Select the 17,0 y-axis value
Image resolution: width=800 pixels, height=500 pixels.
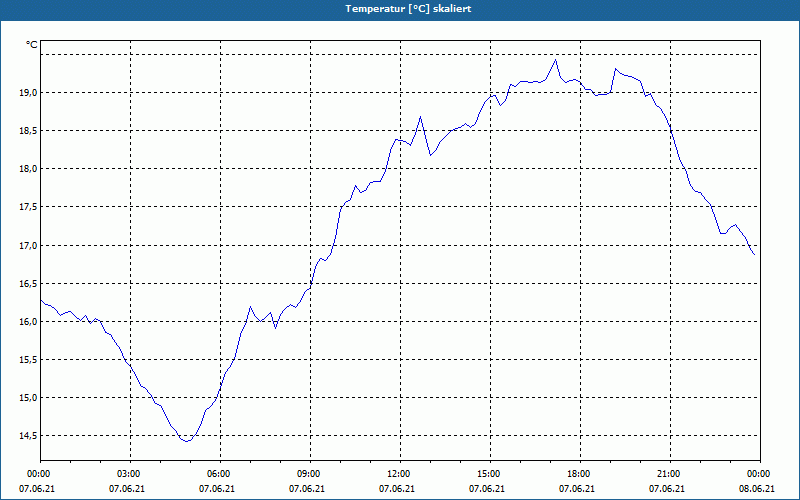pos(29,246)
